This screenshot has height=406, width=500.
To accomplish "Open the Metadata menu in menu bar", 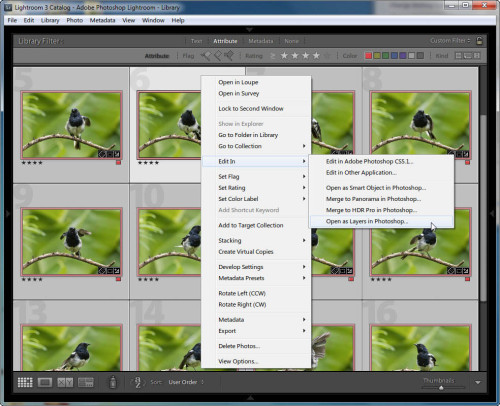I will click(x=102, y=20).
